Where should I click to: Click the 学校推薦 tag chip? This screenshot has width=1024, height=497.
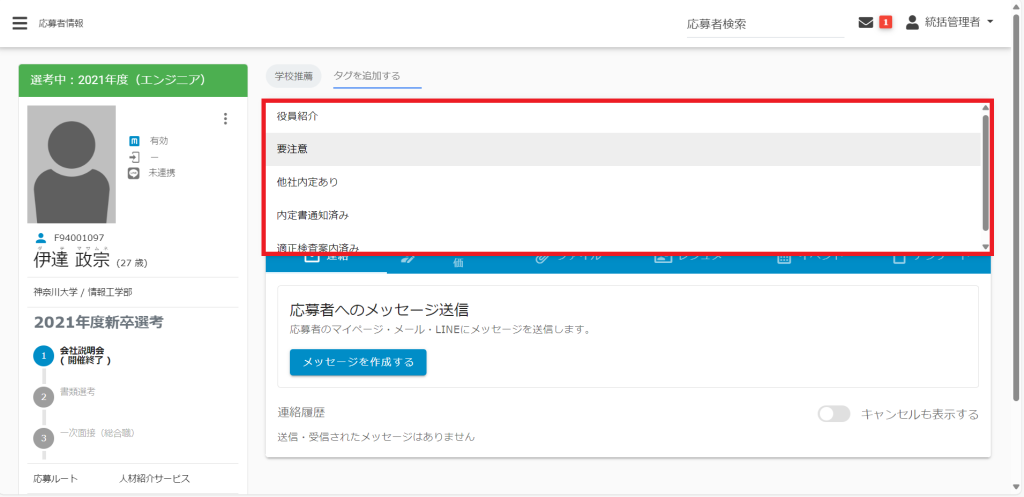pos(294,75)
